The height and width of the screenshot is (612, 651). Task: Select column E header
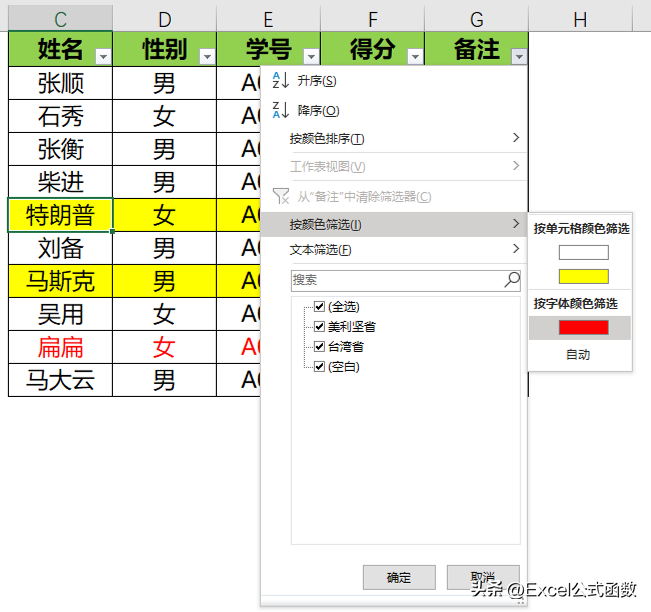click(x=269, y=19)
